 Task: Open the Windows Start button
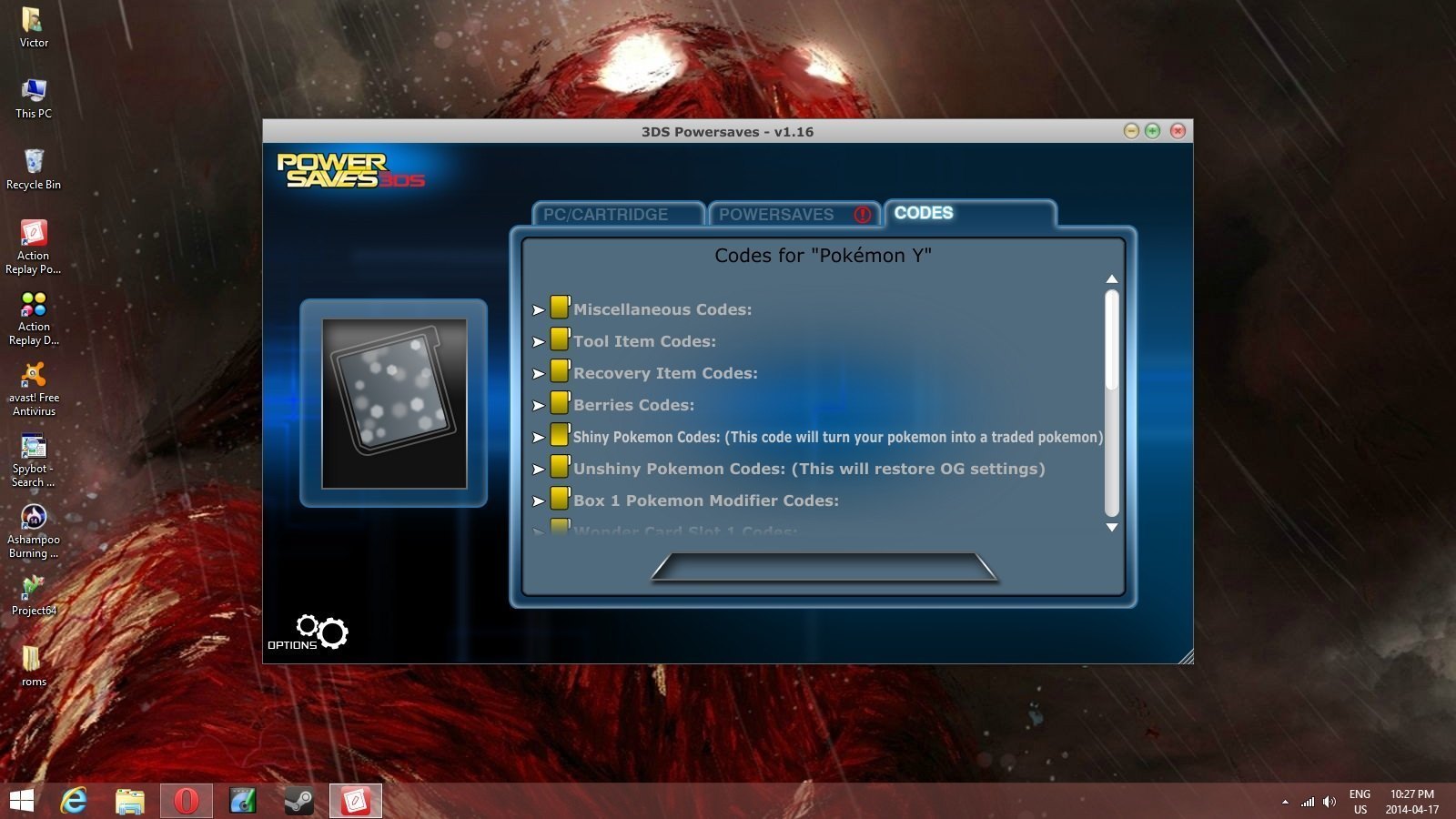click(x=22, y=801)
